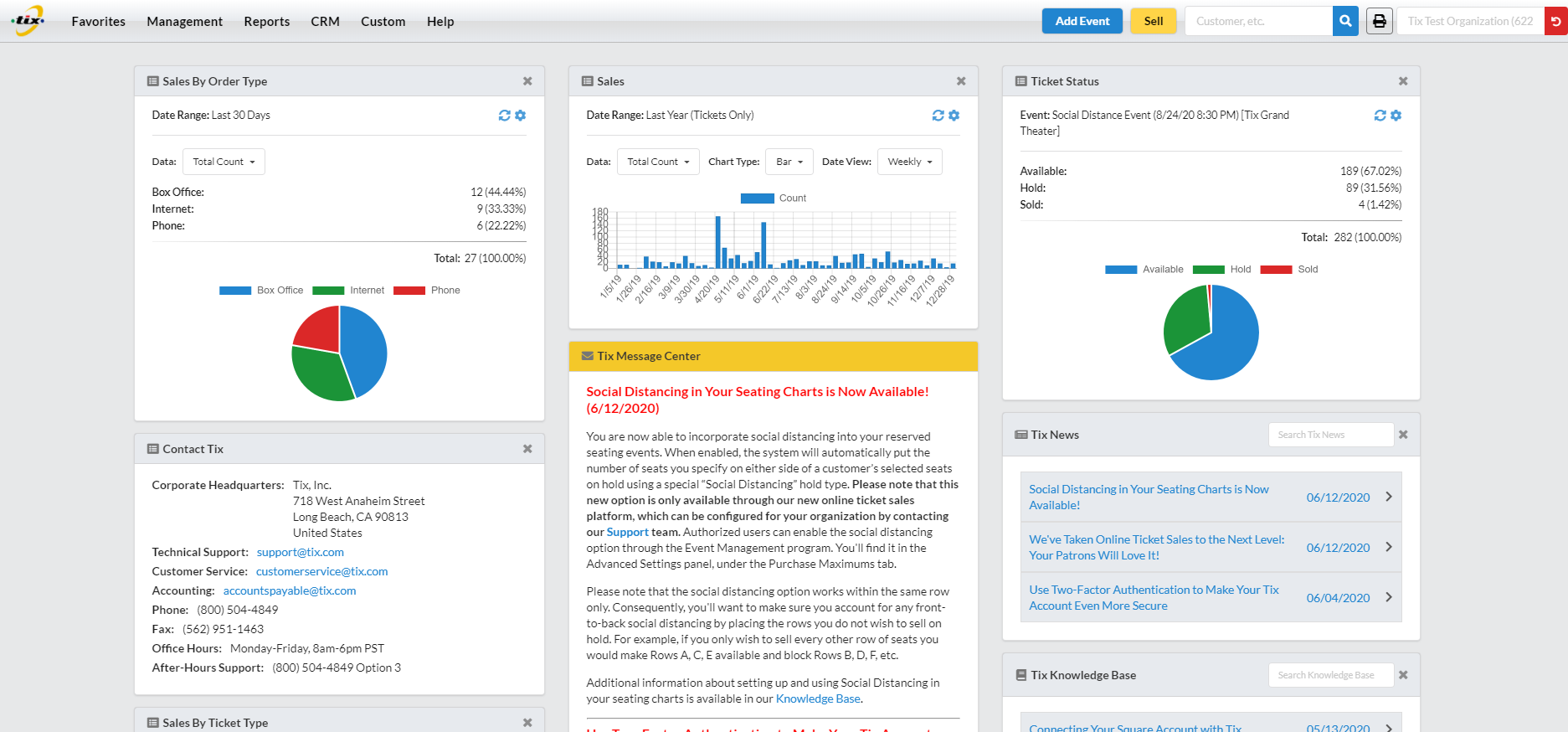Click the printer icon in header
Image resolution: width=1568 pixels, height=732 pixels.
pos(1380,21)
